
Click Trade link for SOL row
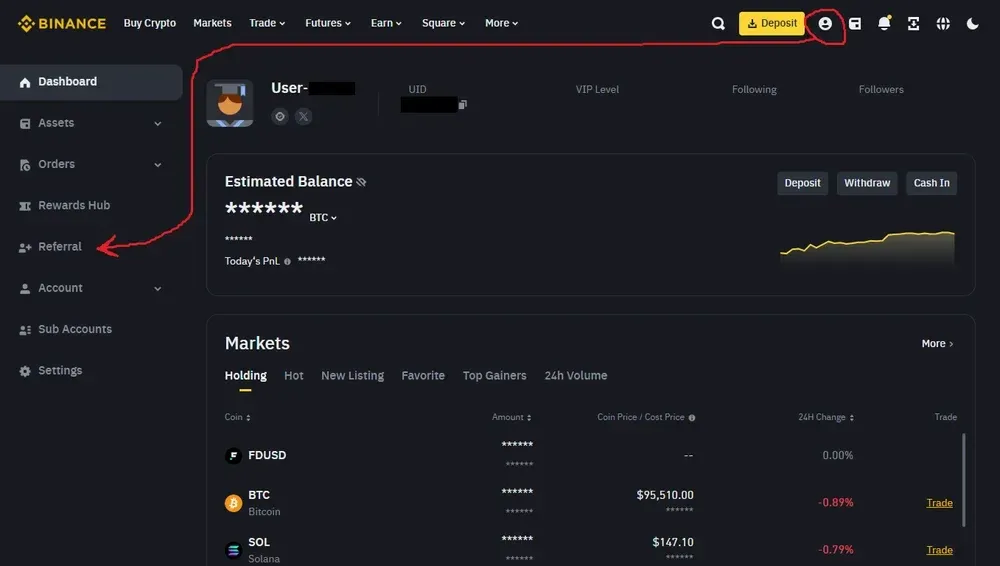(x=939, y=550)
